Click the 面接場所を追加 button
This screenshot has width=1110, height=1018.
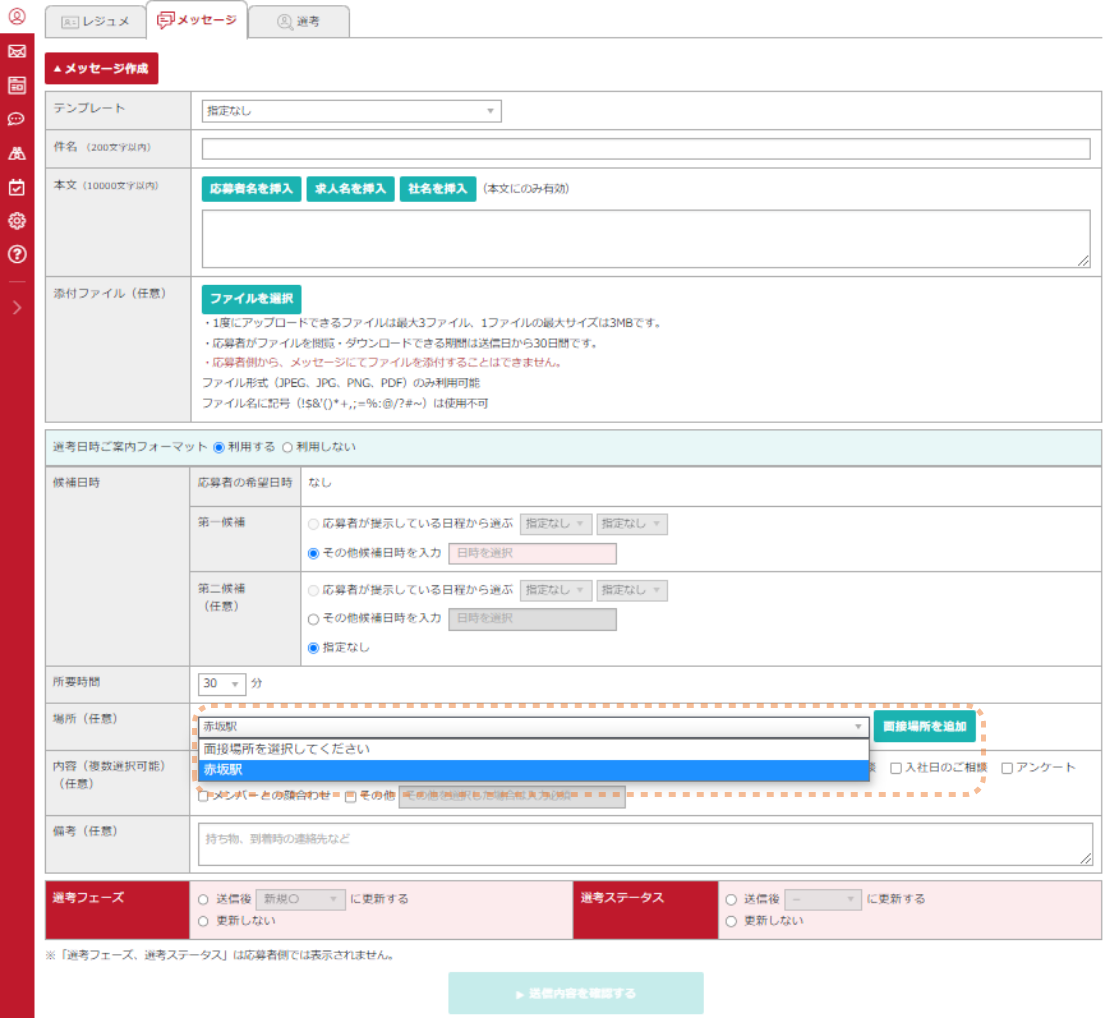(x=924, y=727)
